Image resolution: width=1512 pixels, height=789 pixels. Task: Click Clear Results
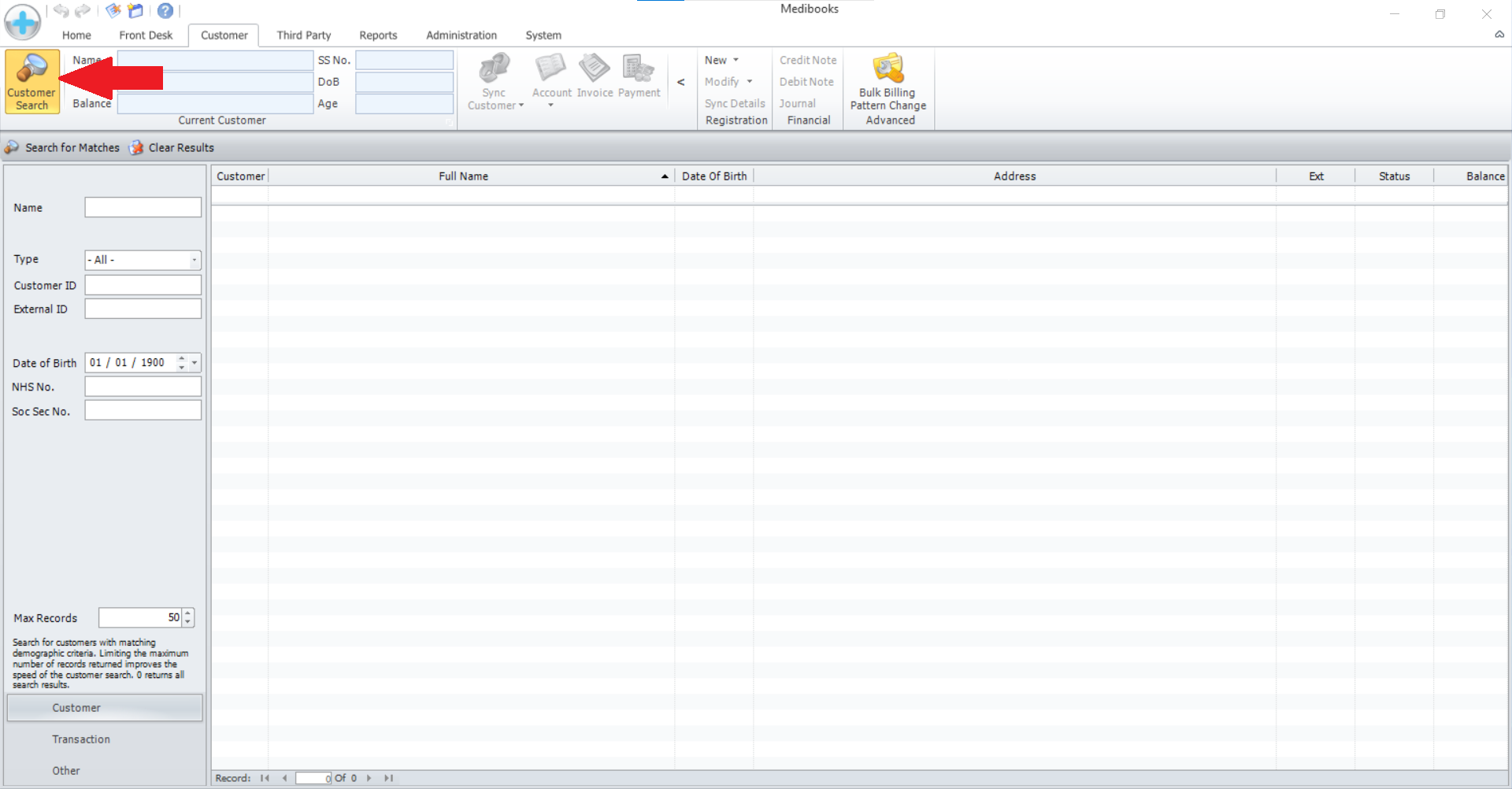click(172, 148)
